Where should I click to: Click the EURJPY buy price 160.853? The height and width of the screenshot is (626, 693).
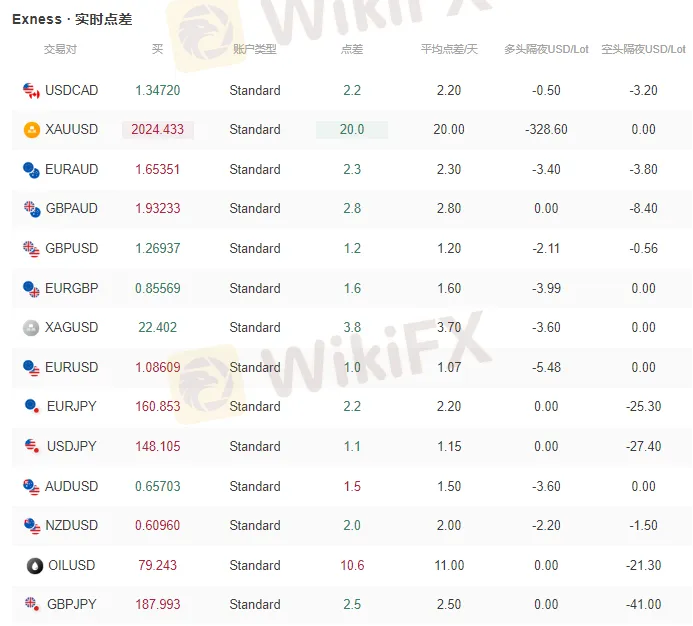click(x=158, y=406)
